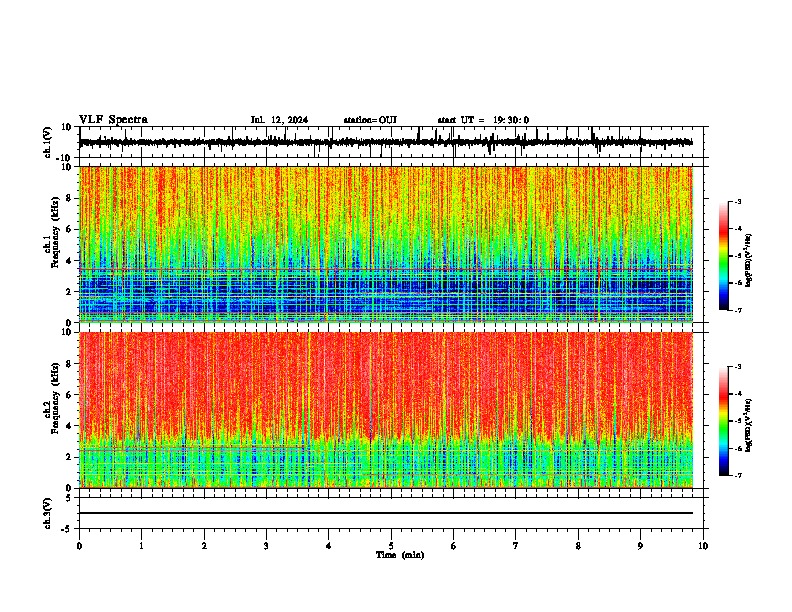Click the ch.1 "Frequency (kHz)" axis label

click(x=55, y=233)
